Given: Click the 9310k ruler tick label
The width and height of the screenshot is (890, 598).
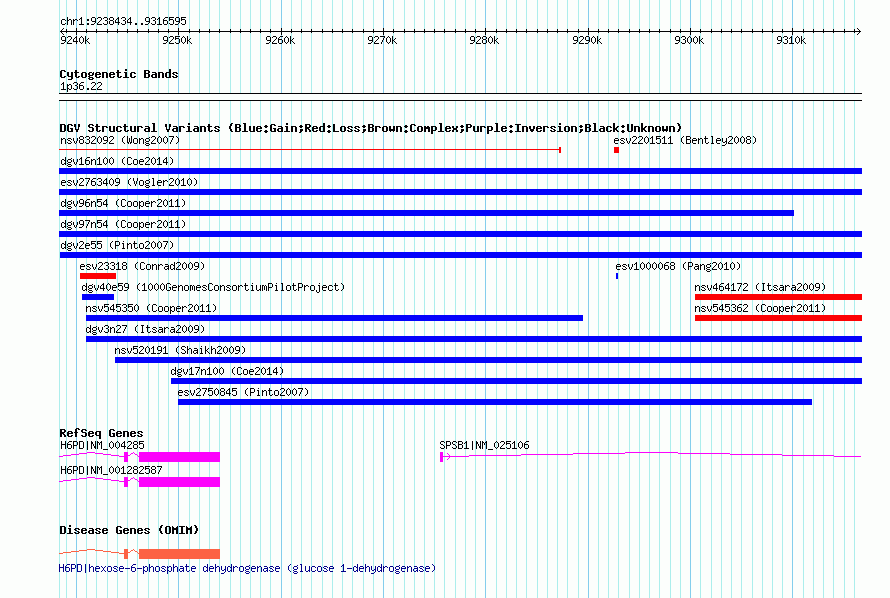Looking at the screenshot, I should pyautogui.click(x=791, y=40).
